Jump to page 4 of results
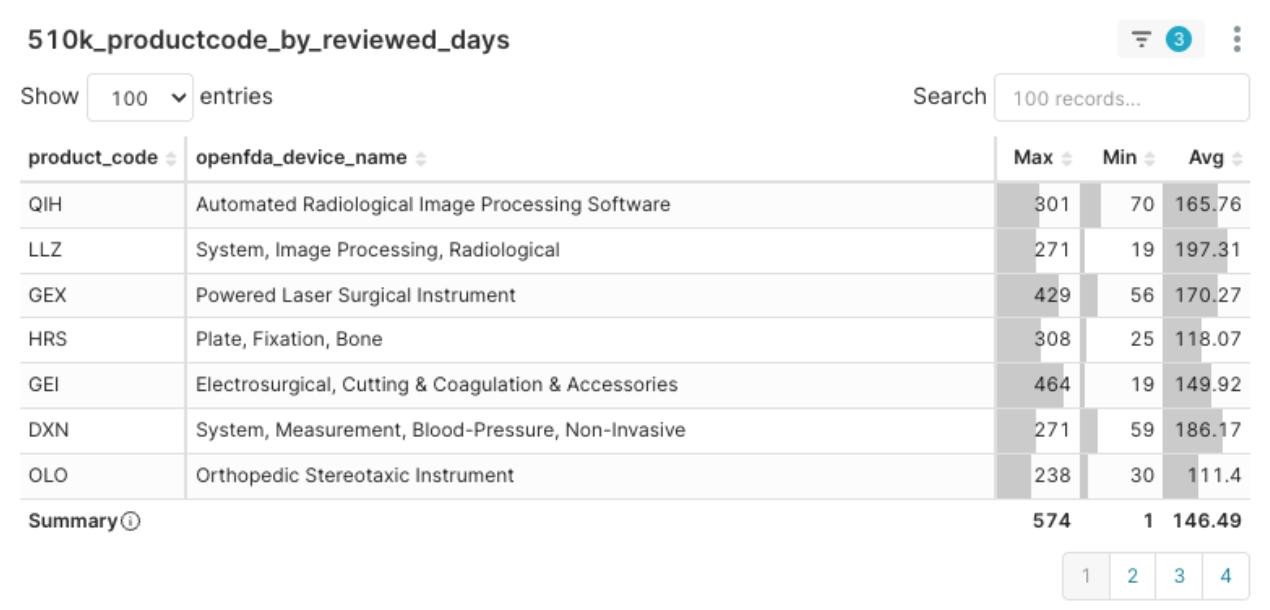This screenshot has height=610, width=1270. (x=1226, y=576)
